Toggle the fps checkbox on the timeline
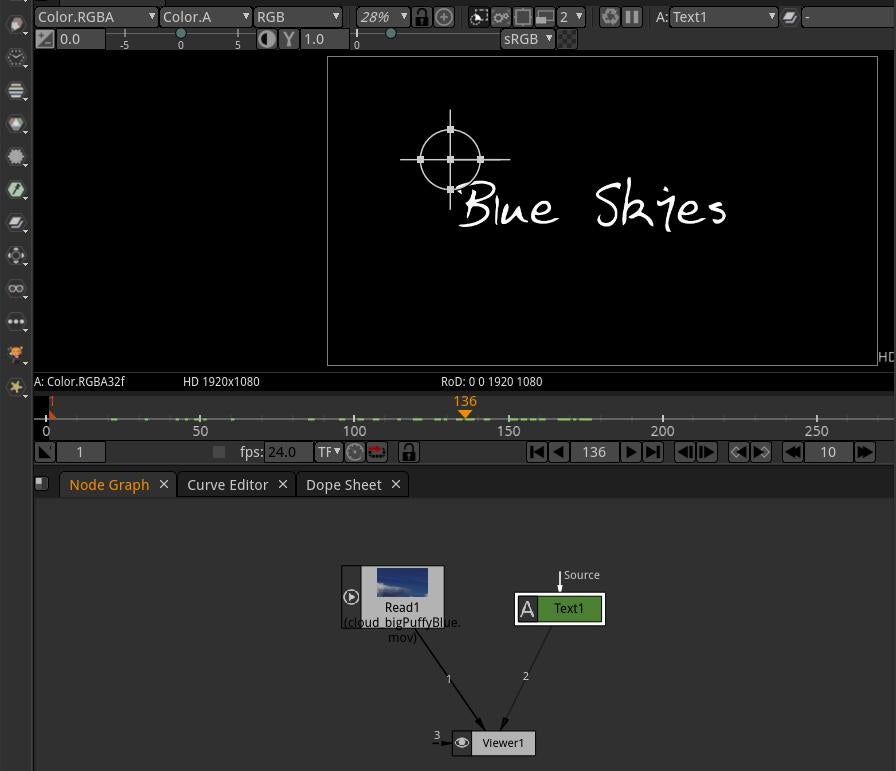Viewport: 896px width, 771px height. [220, 452]
